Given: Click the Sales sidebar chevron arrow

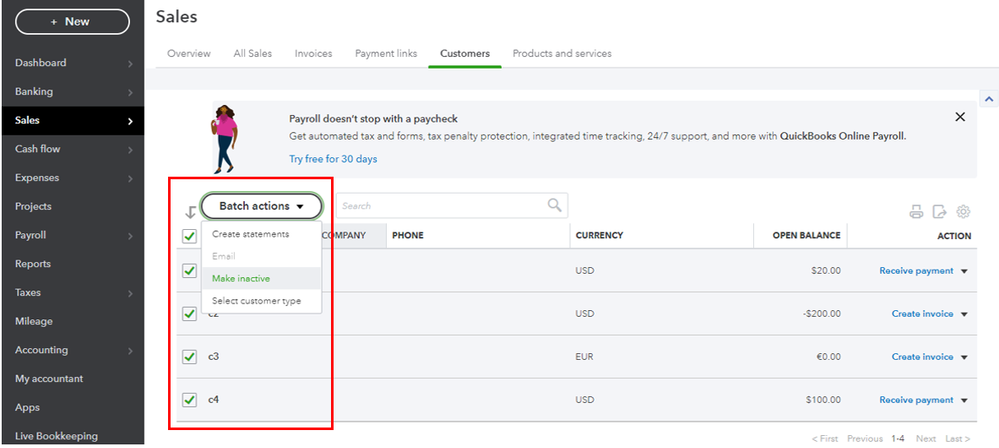Looking at the screenshot, I should pyautogui.click(x=130, y=121).
